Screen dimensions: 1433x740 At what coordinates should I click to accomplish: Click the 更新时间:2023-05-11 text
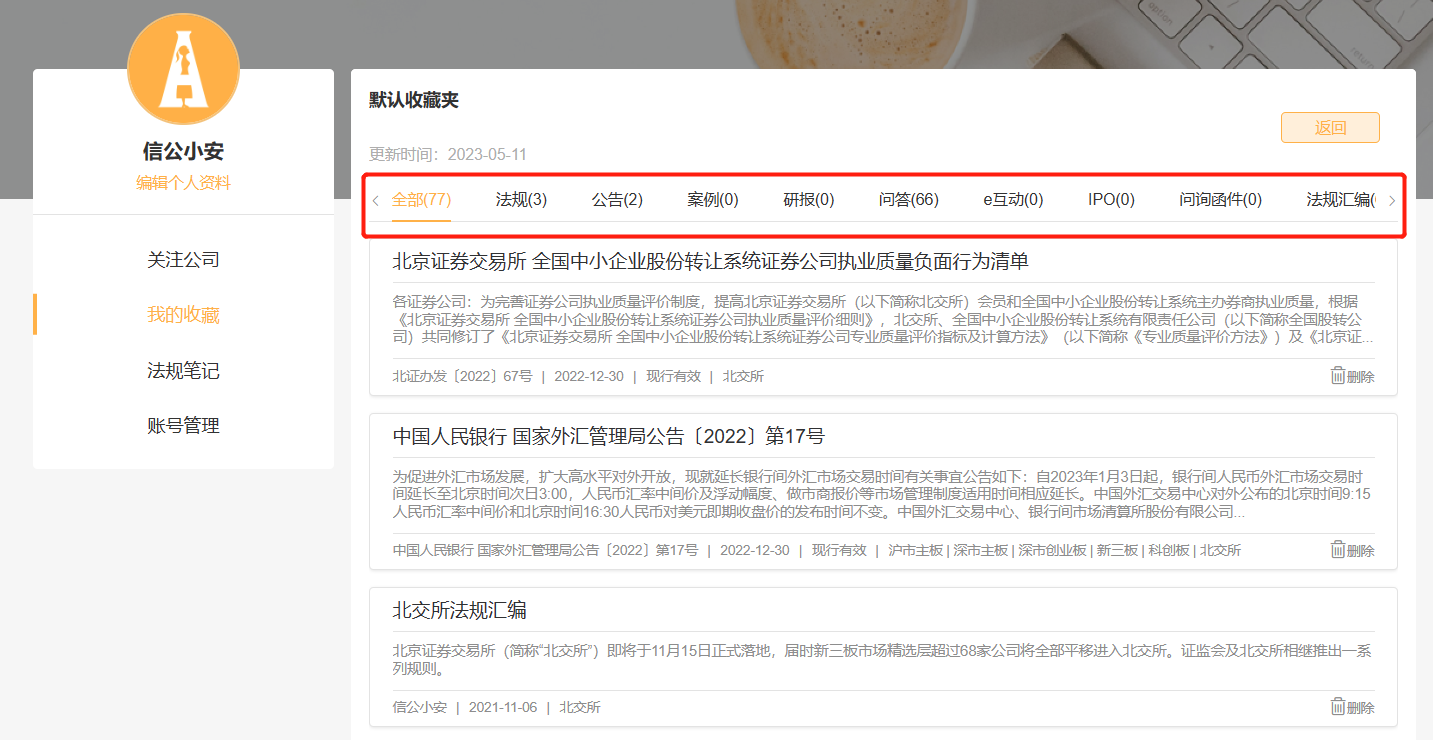pyautogui.click(x=448, y=154)
